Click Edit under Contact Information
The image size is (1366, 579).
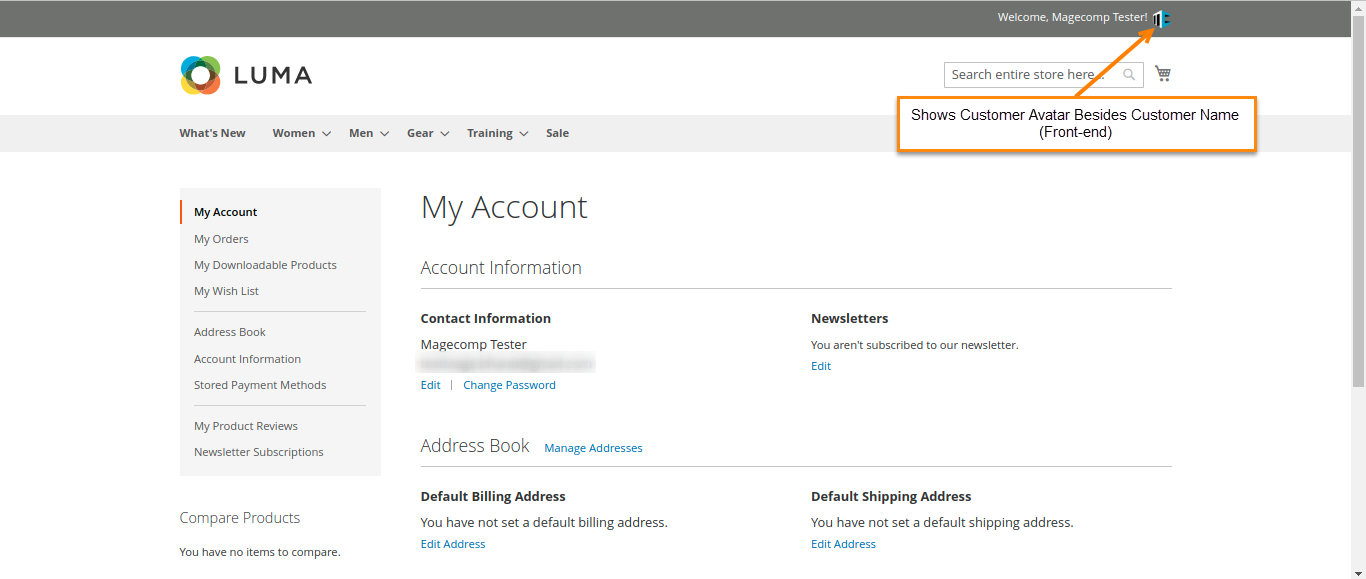pyautogui.click(x=430, y=385)
